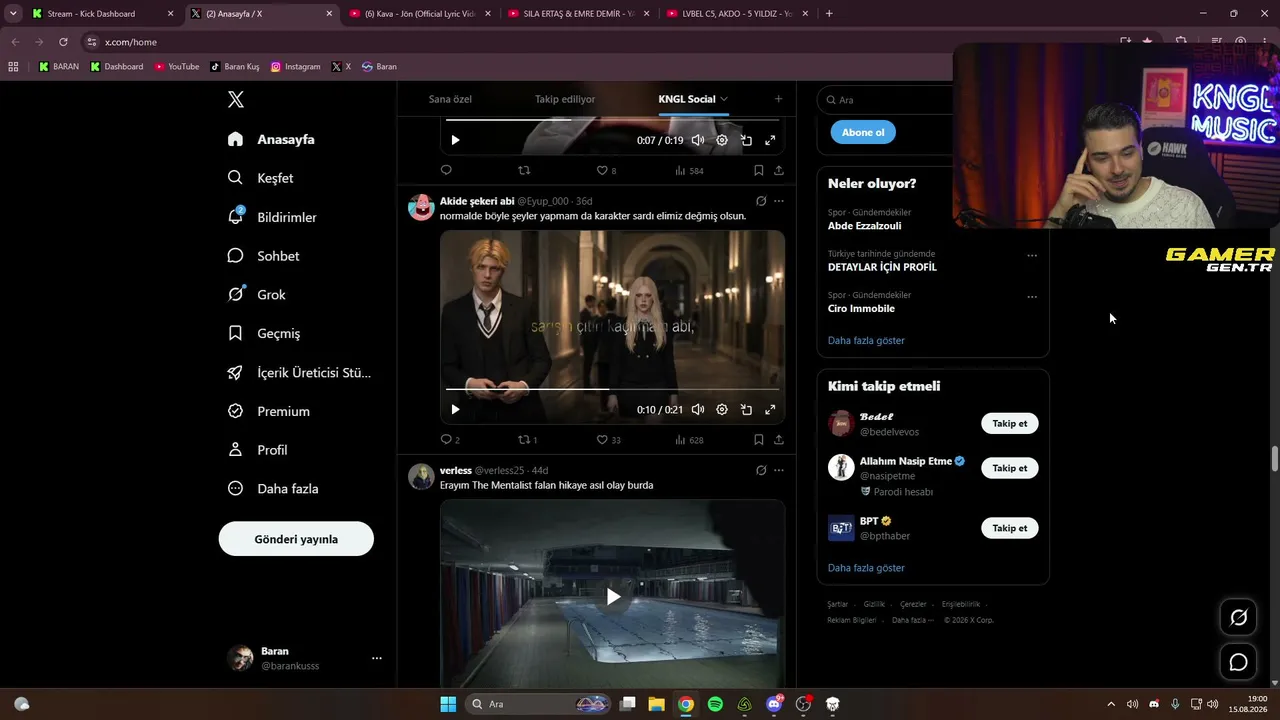Click the Abone ol button

[863, 132]
